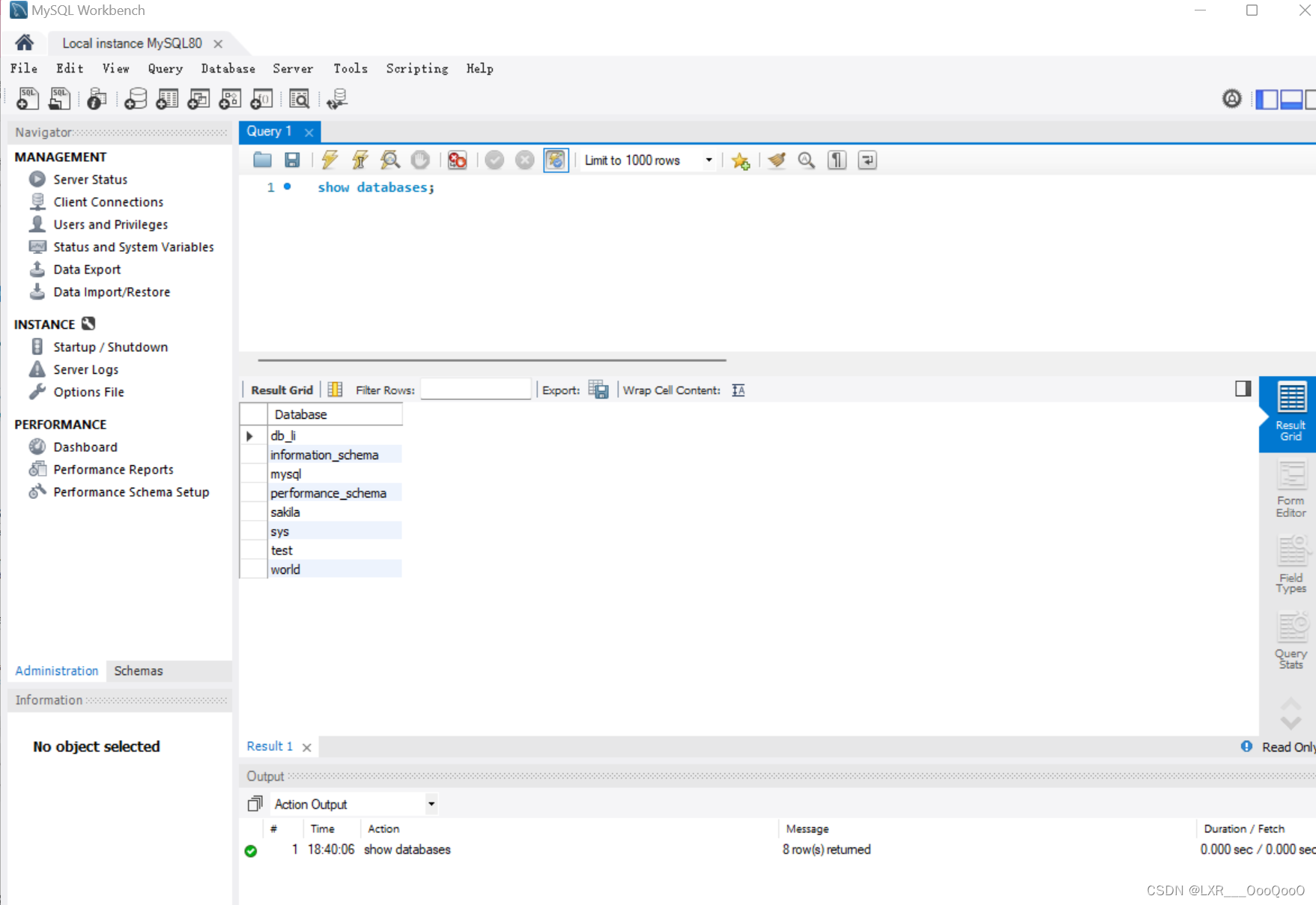Open the Scripting menu

(417, 68)
